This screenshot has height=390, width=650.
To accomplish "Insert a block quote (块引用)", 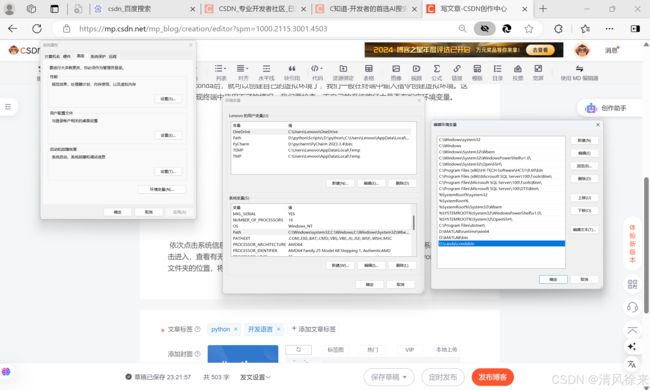I will pos(292,73).
